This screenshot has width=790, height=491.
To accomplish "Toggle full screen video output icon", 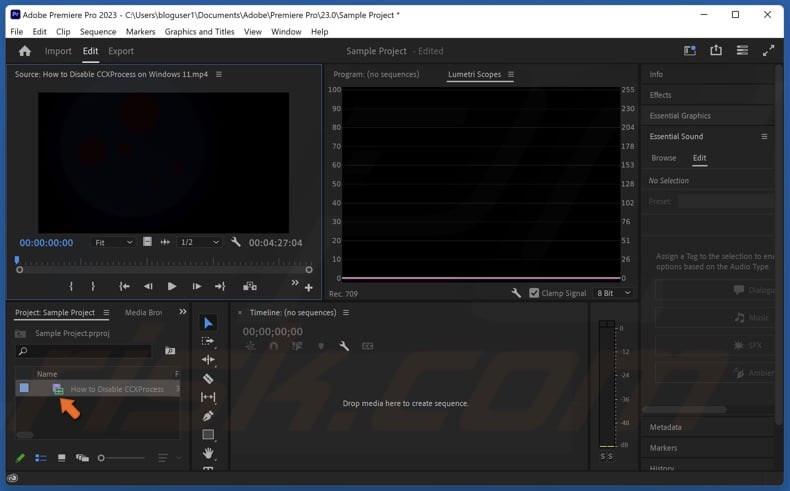I will [768, 50].
